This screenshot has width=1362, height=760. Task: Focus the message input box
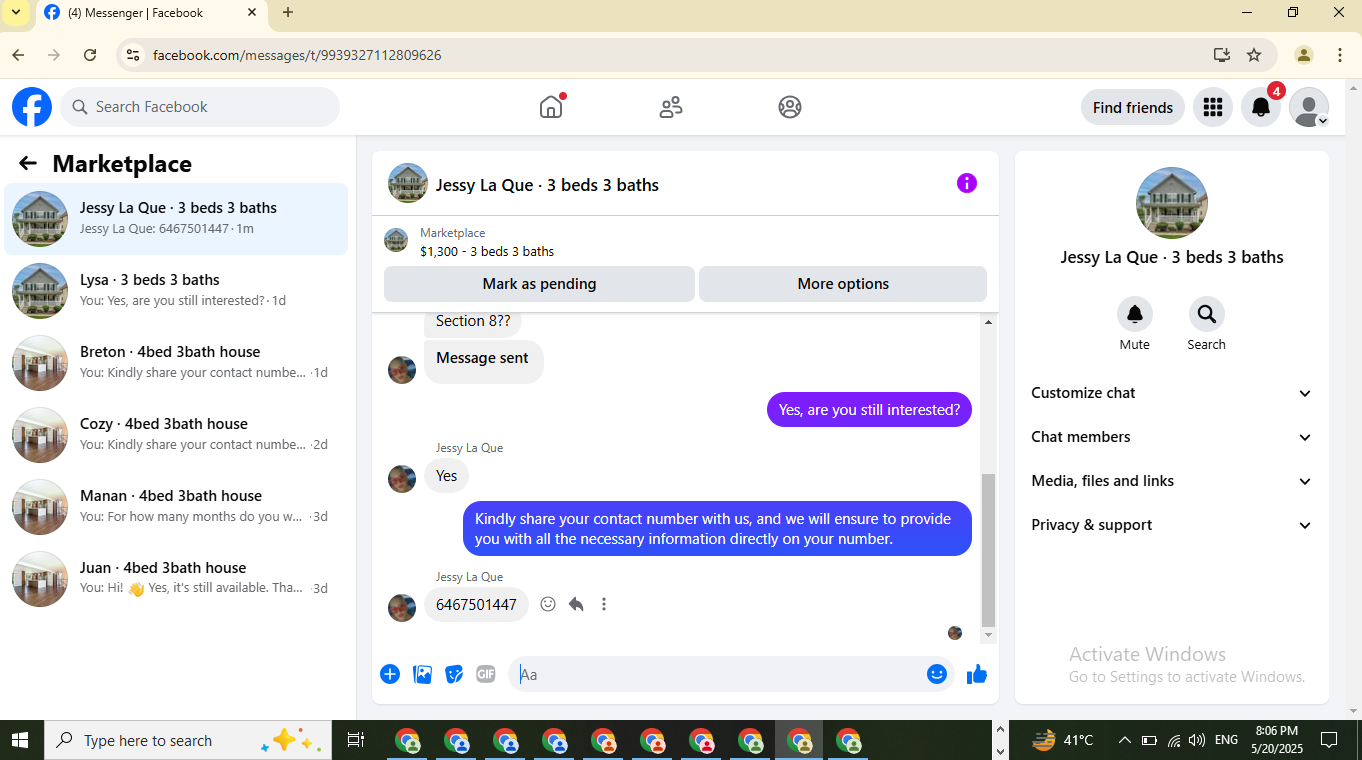pyautogui.click(x=718, y=674)
